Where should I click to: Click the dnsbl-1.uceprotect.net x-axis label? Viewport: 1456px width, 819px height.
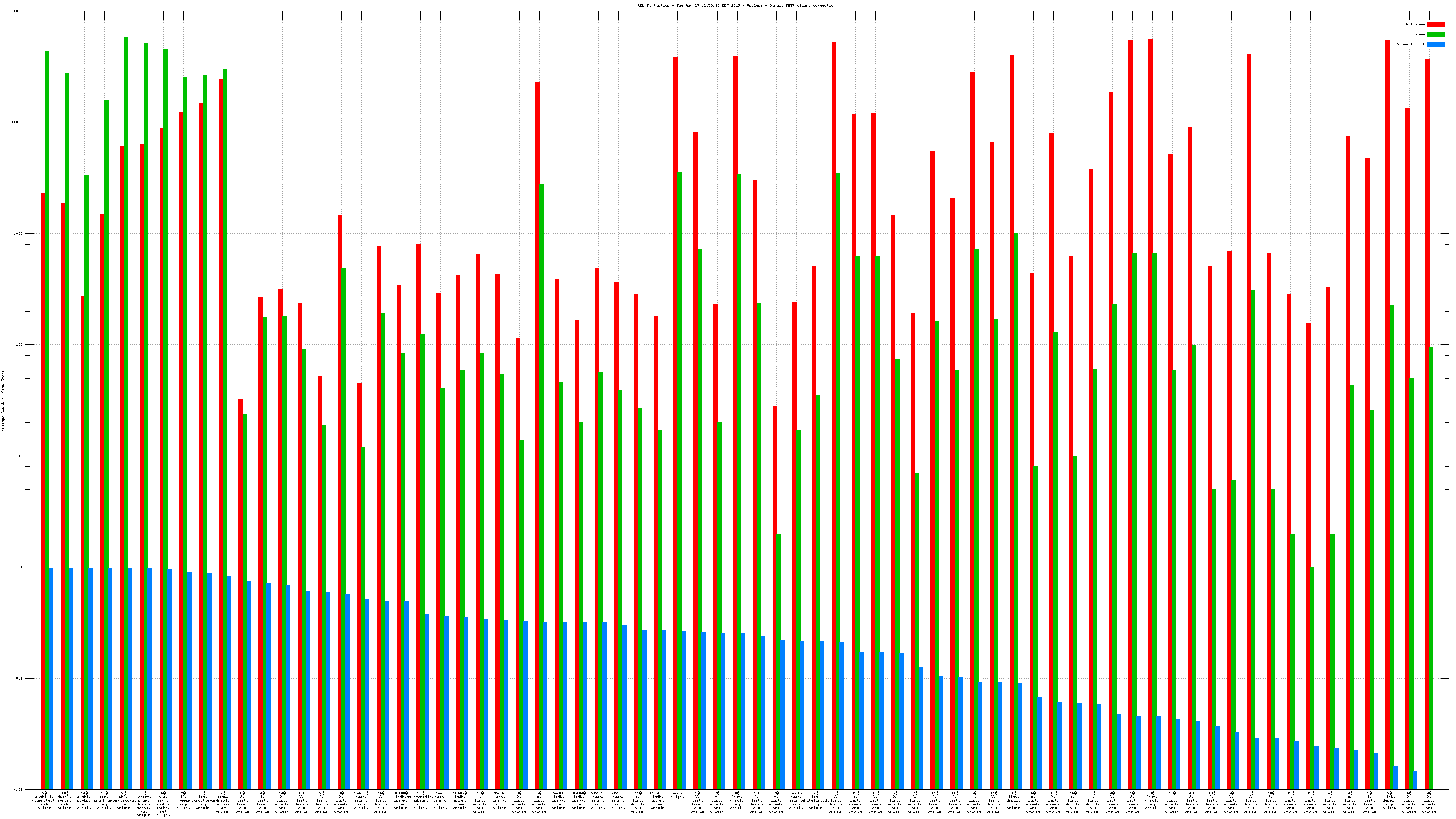(44, 800)
